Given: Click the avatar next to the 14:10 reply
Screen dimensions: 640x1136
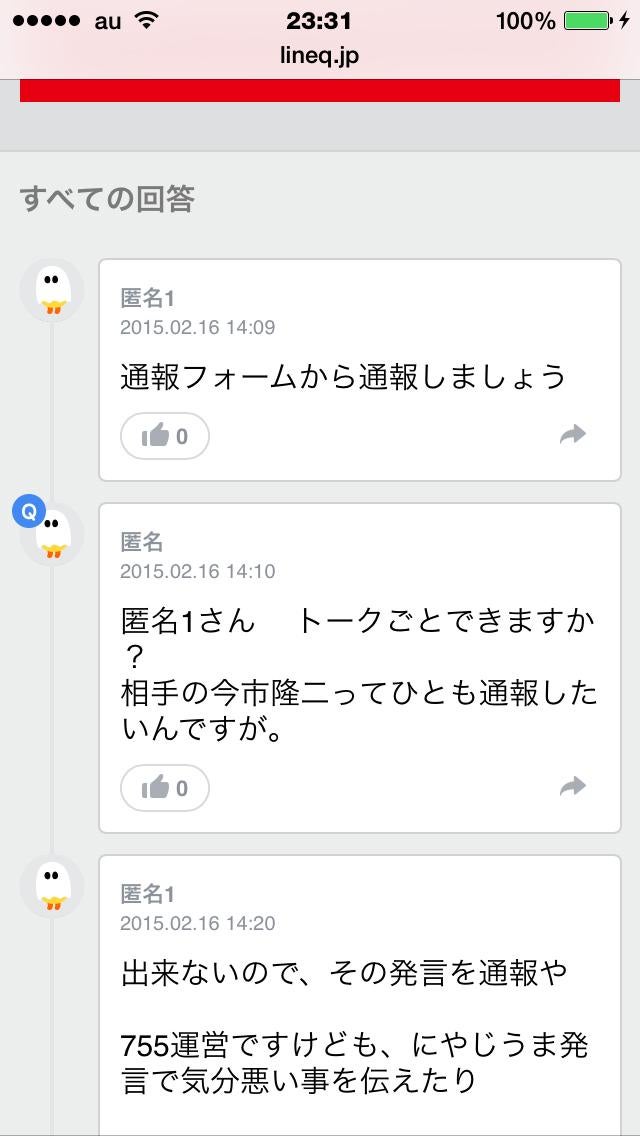Looking at the screenshot, I should [52, 536].
